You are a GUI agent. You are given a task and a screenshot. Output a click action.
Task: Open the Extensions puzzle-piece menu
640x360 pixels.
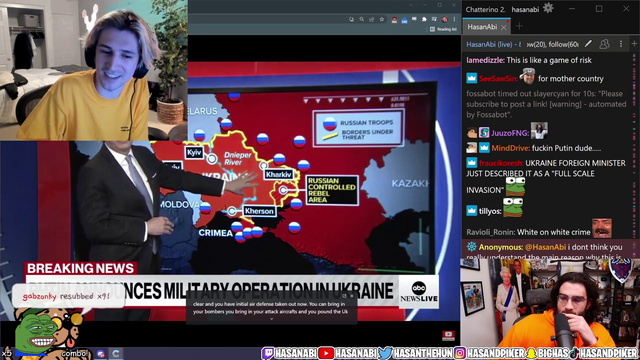tap(424, 19)
